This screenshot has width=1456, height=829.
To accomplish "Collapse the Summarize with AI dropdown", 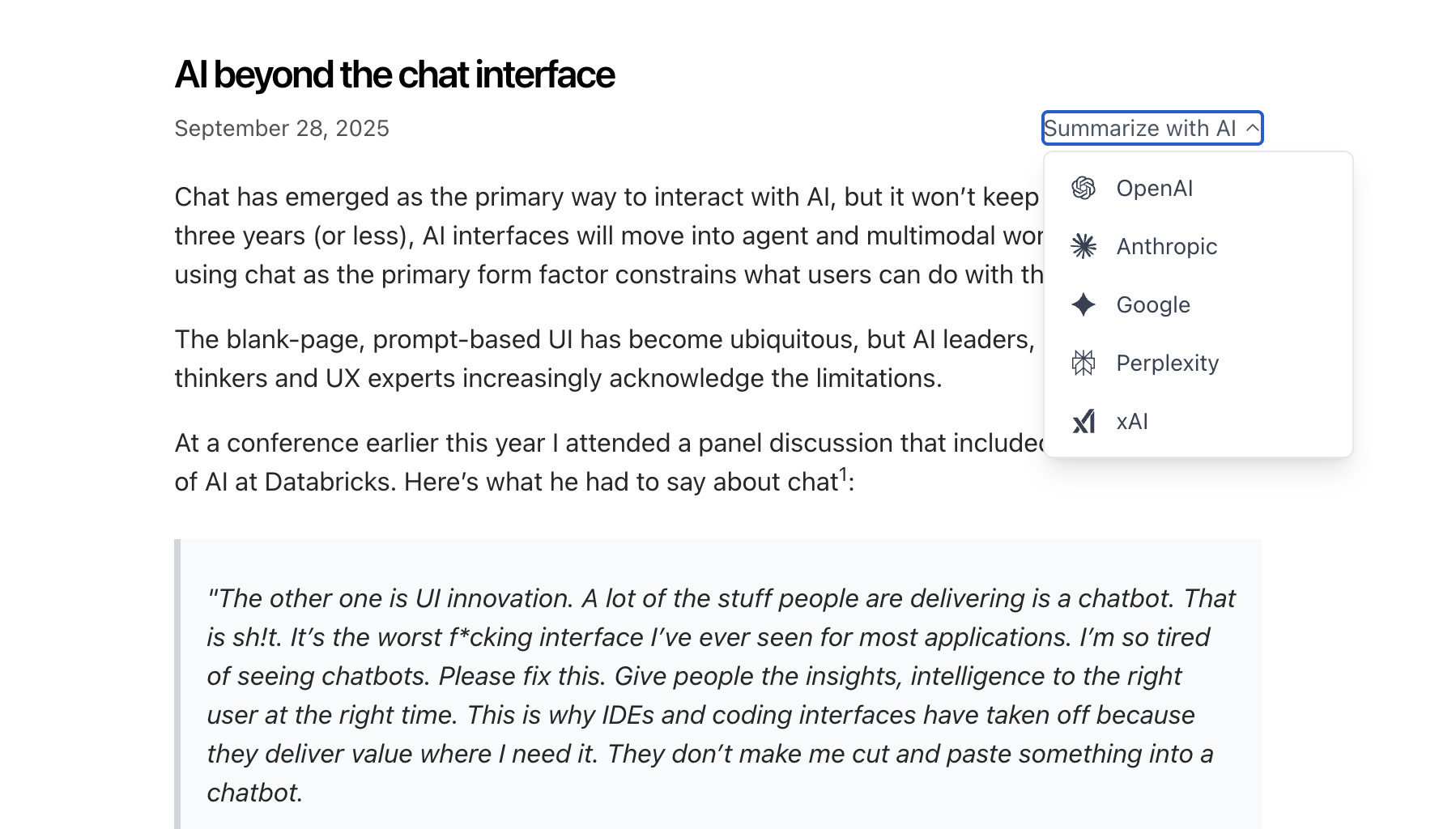I will [1152, 128].
